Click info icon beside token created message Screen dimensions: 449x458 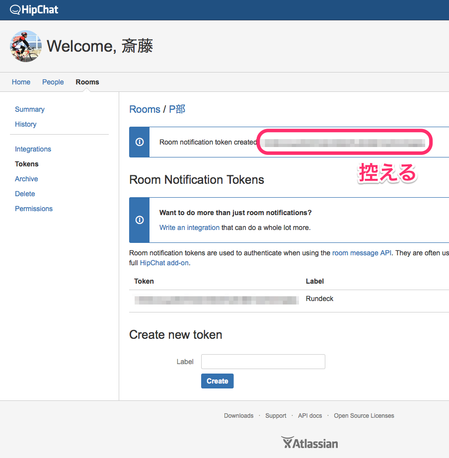(139, 142)
